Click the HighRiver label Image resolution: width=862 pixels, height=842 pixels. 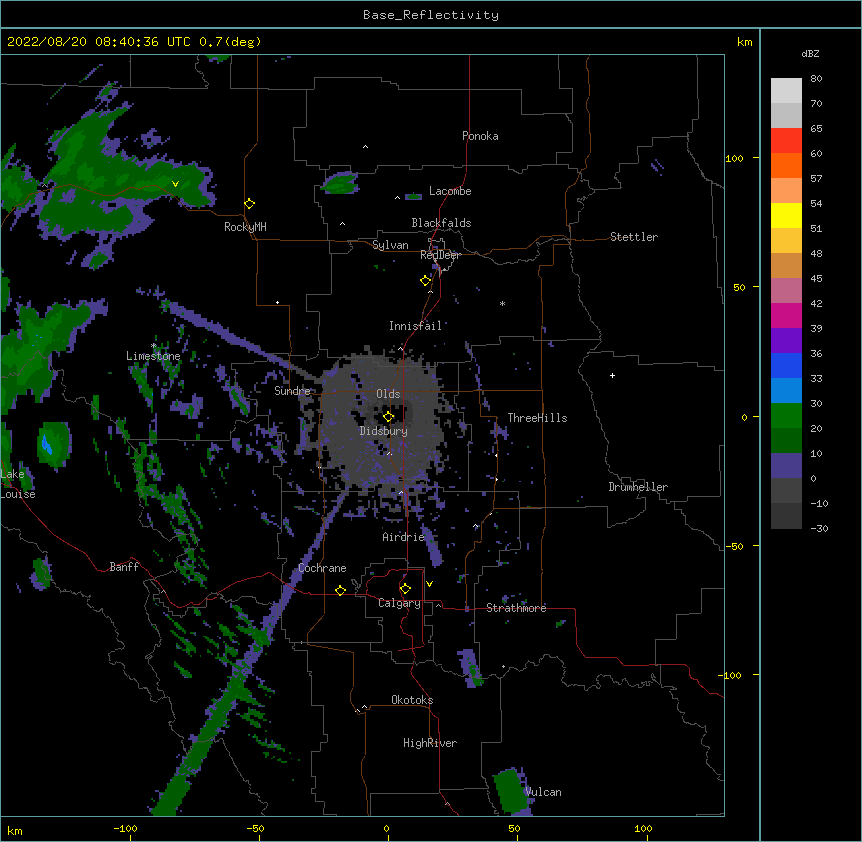[430, 743]
